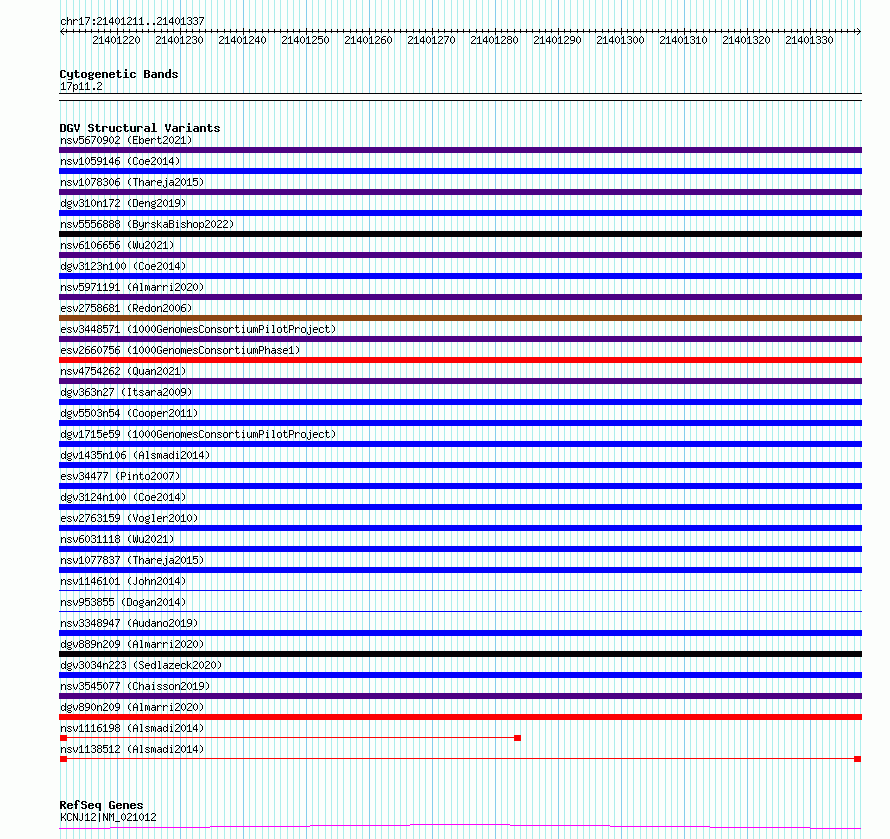Select the black bar under nsv5556888

460,234
